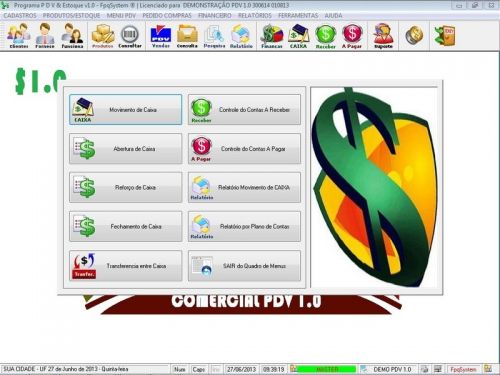
Task: Open the RELATÓRIOS menu
Action: (x=255, y=15)
